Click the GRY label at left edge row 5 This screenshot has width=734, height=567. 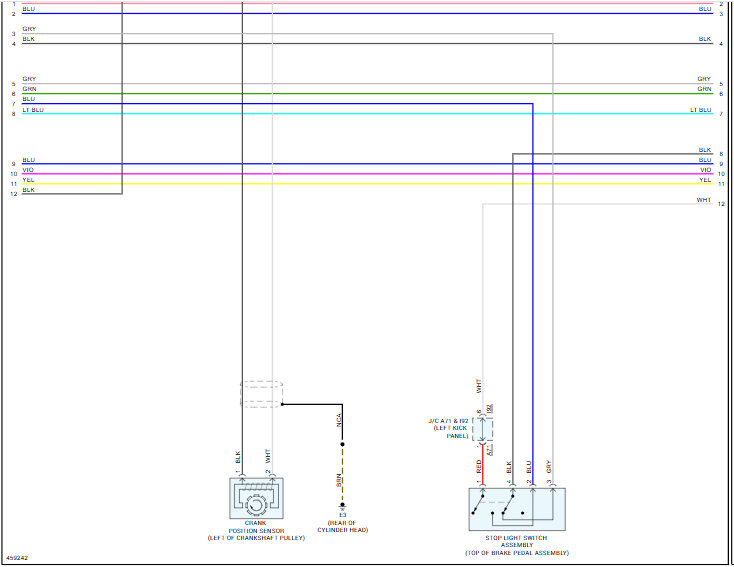point(29,79)
